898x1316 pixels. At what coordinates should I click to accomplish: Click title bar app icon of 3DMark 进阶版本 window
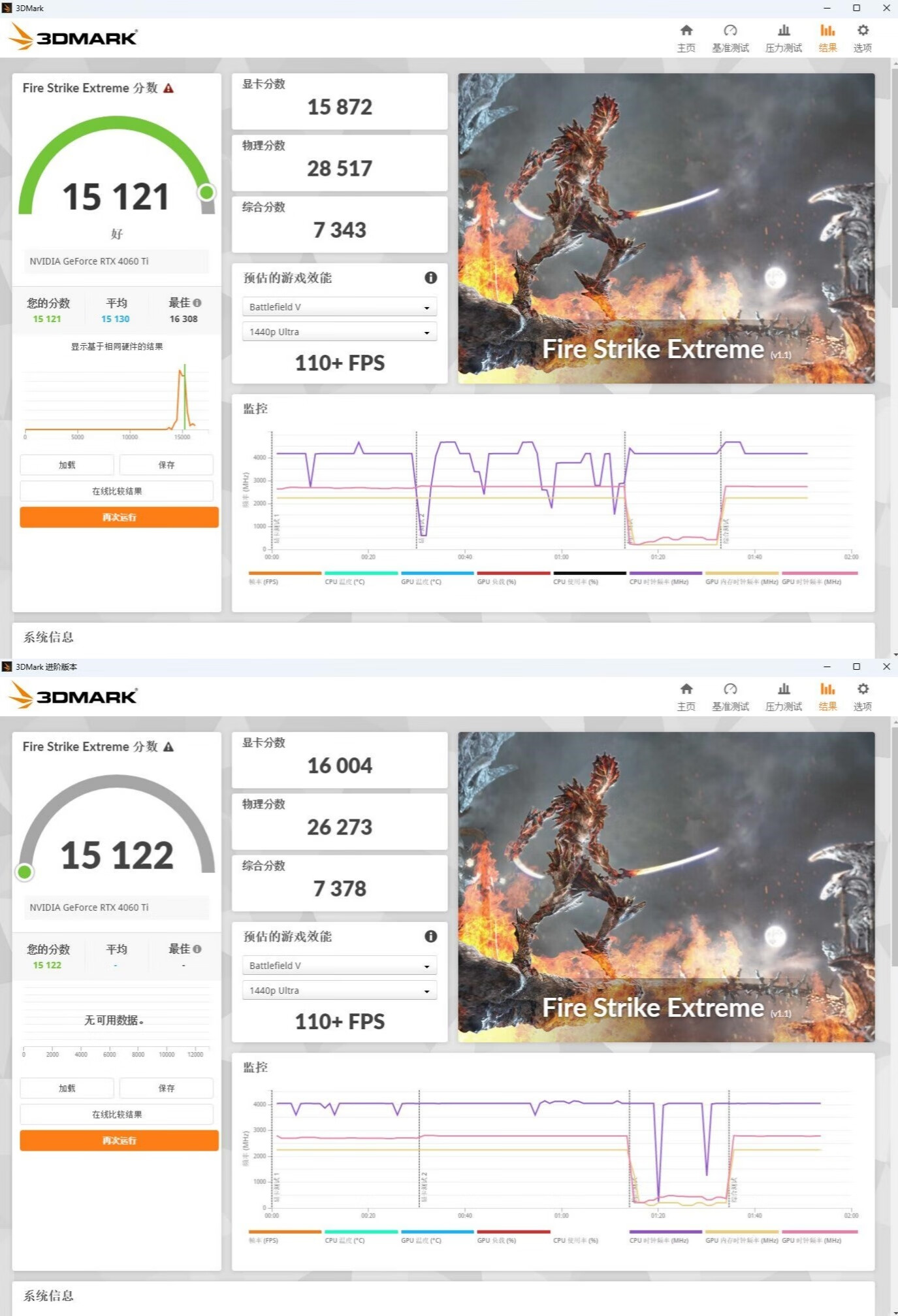[7, 666]
